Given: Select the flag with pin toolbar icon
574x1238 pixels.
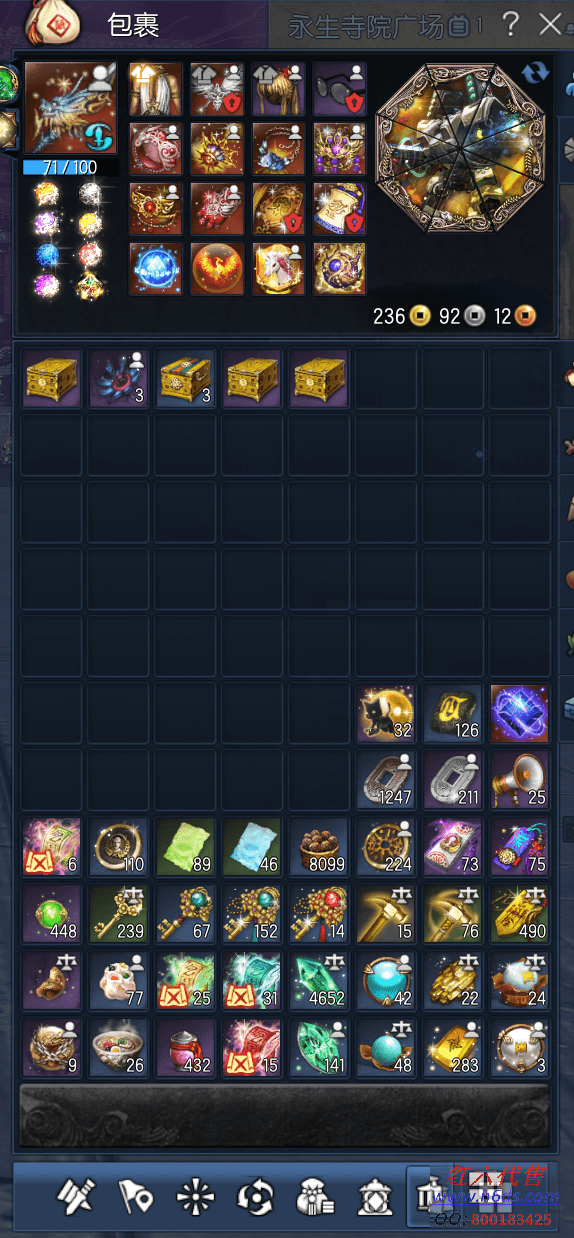Looking at the screenshot, I should [x=134, y=1196].
